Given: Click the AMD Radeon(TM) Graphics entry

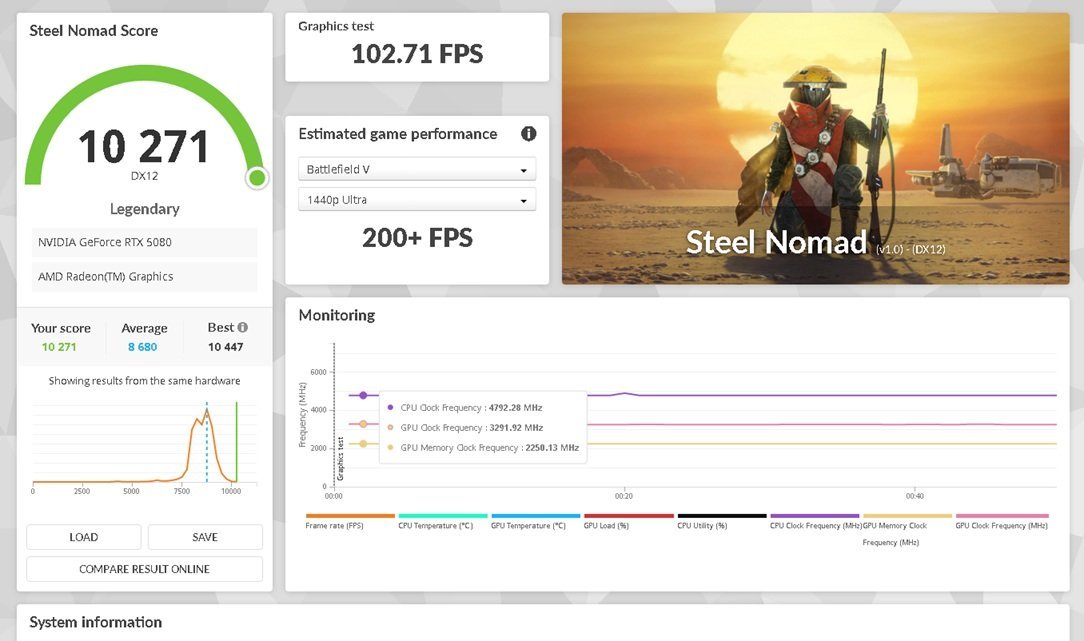Looking at the screenshot, I should [x=144, y=277].
